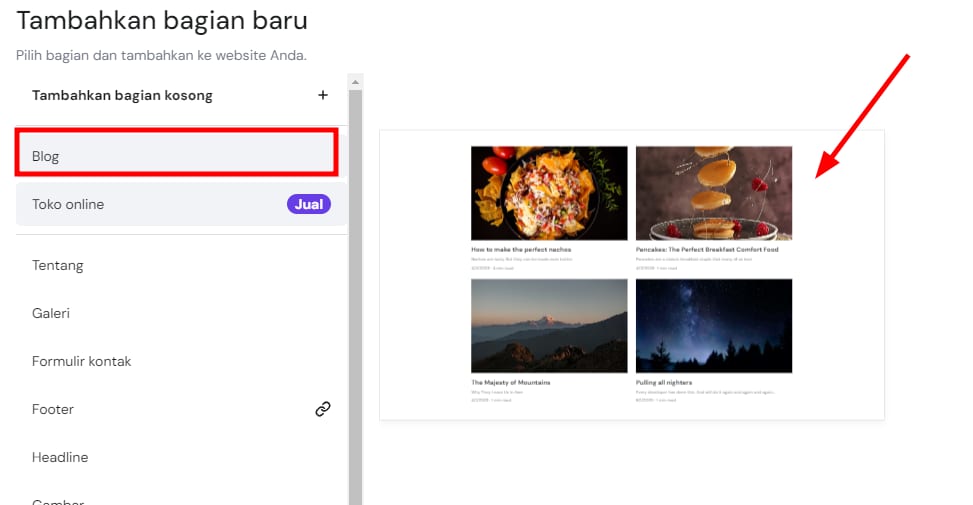The image size is (973, 505).
Task: Click the Tambahkan bagian kosong label
Action: tap(122, 96)
